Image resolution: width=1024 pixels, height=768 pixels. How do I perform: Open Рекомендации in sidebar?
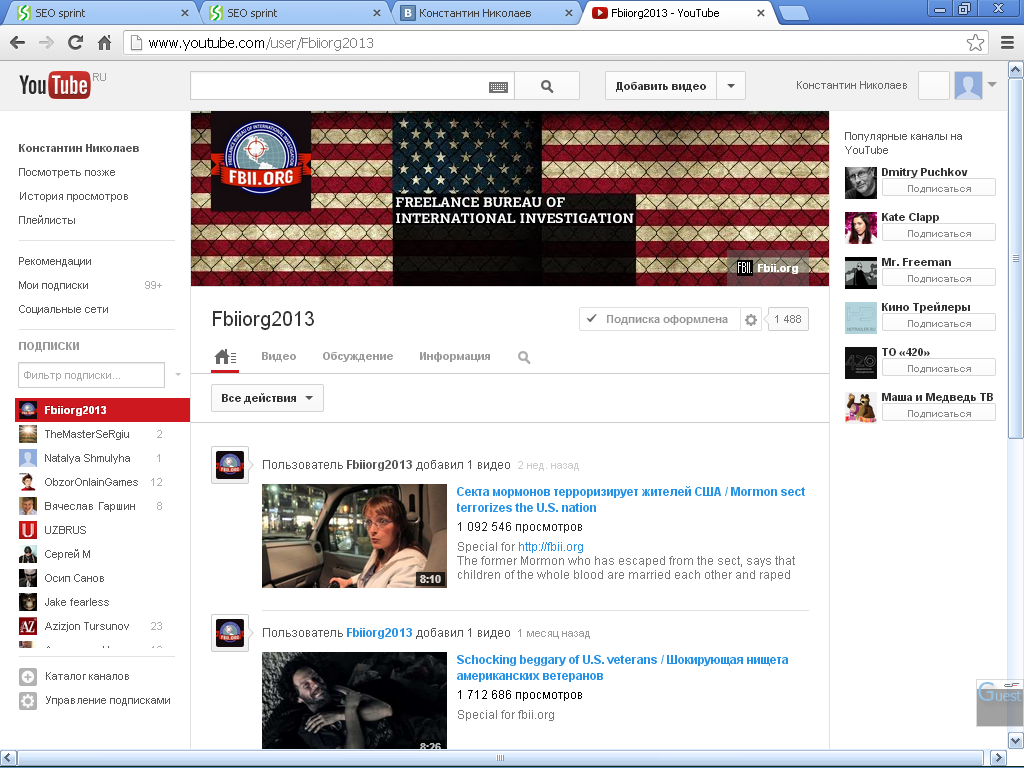pyautogui.click(x=55, y=261)
